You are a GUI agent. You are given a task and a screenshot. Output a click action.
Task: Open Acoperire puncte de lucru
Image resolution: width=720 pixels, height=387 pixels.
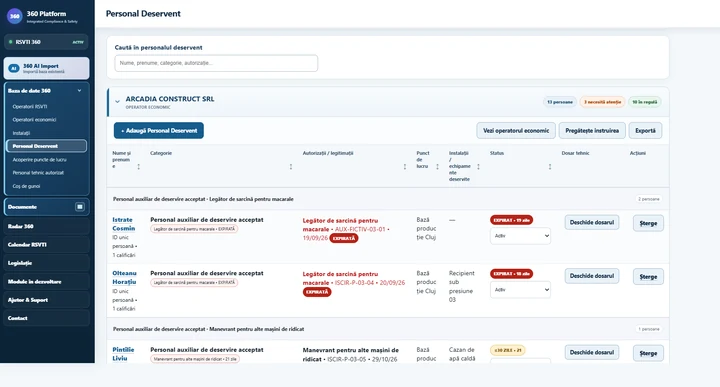pyautogui.click(x=39, y=160)
